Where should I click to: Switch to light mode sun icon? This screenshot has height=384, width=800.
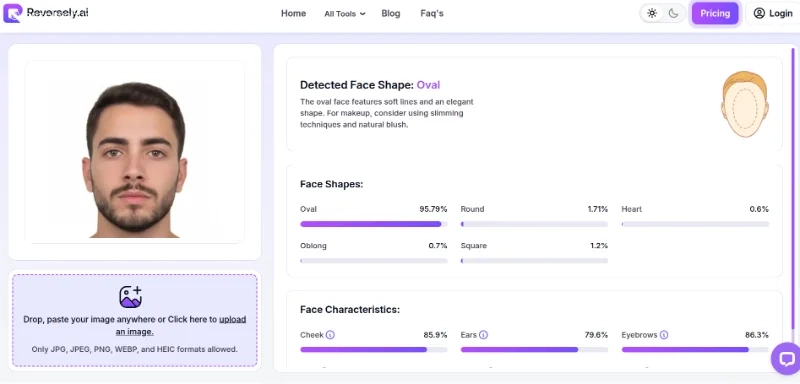pos(652,13)
